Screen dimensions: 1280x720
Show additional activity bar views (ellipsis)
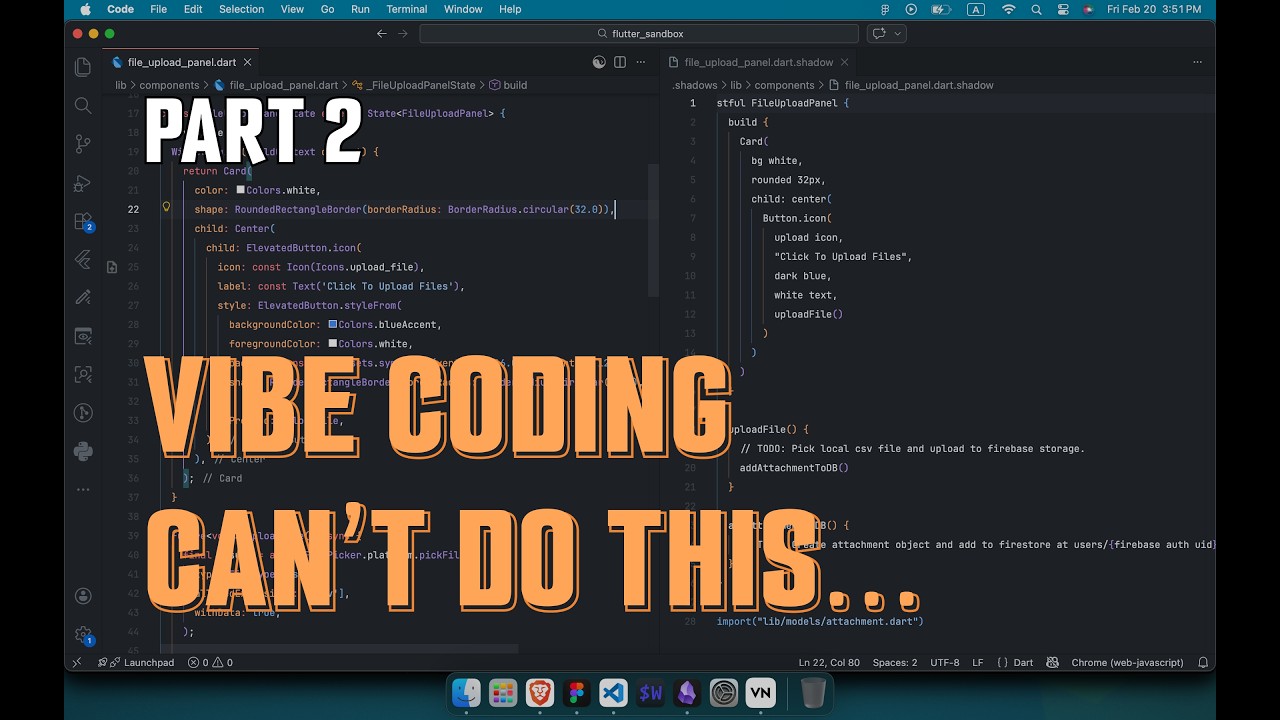pyautogui.click(x=83, y=489)
